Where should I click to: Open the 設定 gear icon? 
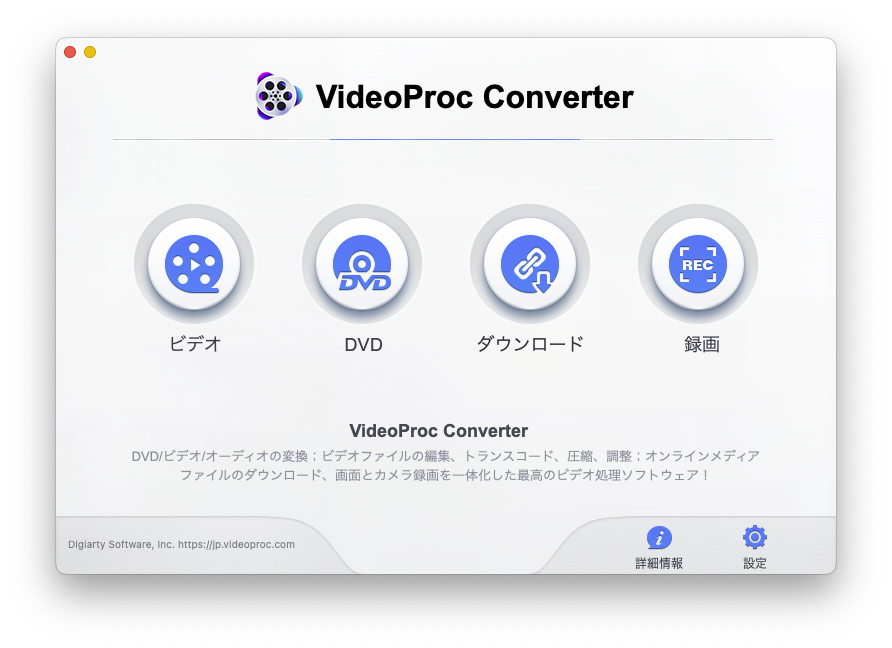(x=755, y=537)
